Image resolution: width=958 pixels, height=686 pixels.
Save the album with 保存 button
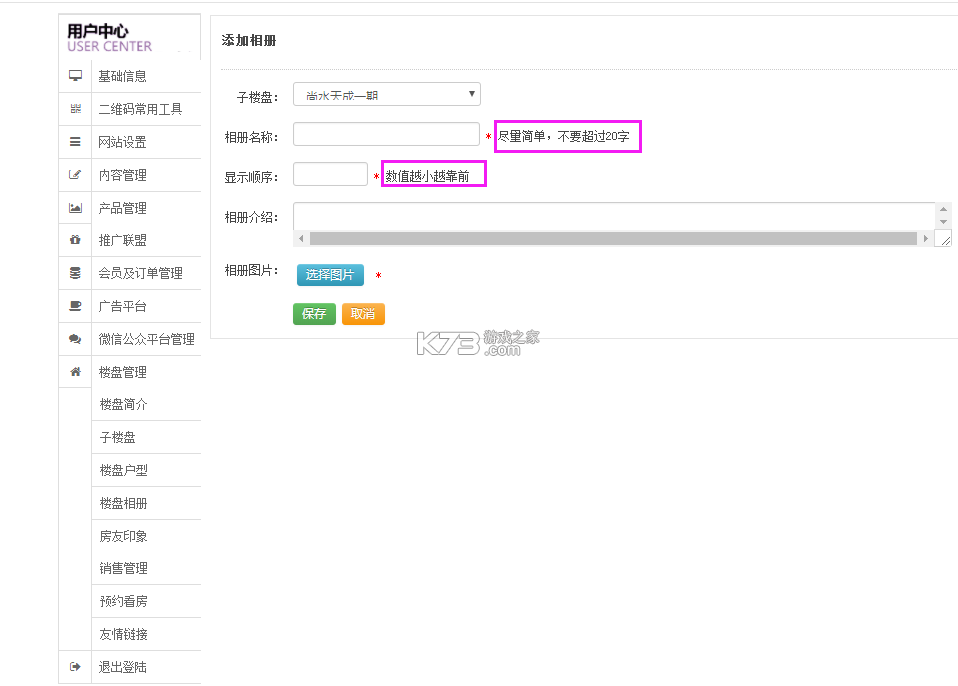pos(314,314)
